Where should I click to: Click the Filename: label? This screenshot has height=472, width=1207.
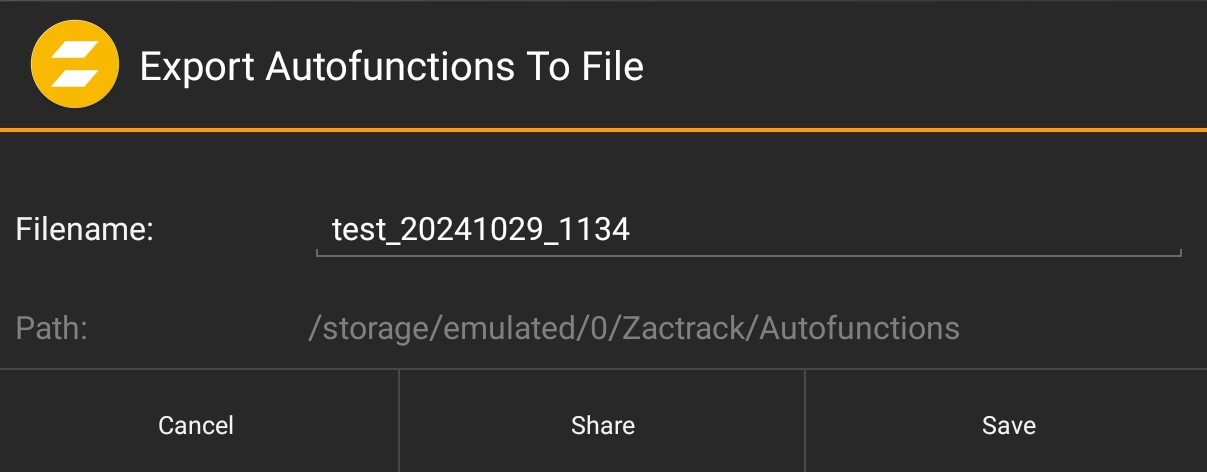click(84, 230)
